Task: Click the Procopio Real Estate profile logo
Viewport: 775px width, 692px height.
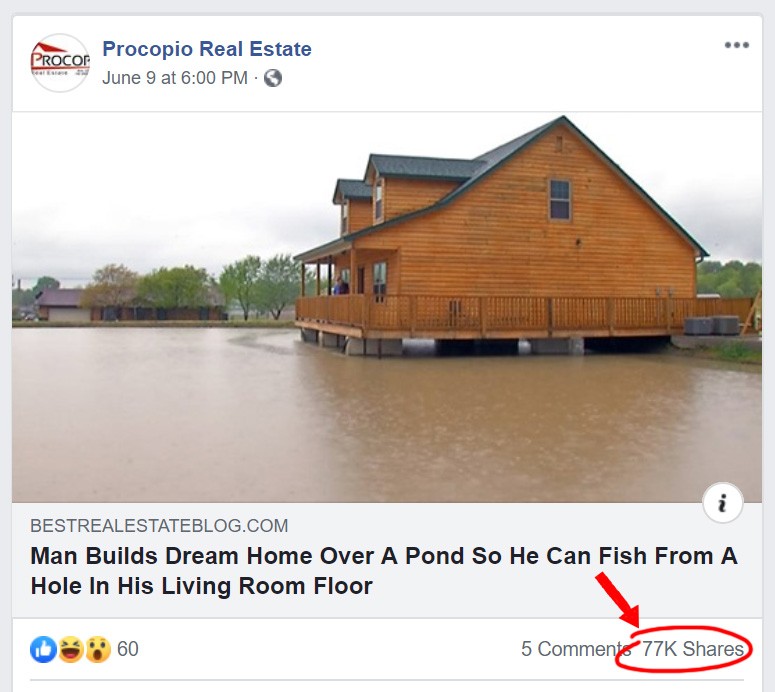Action: point(60,63)
